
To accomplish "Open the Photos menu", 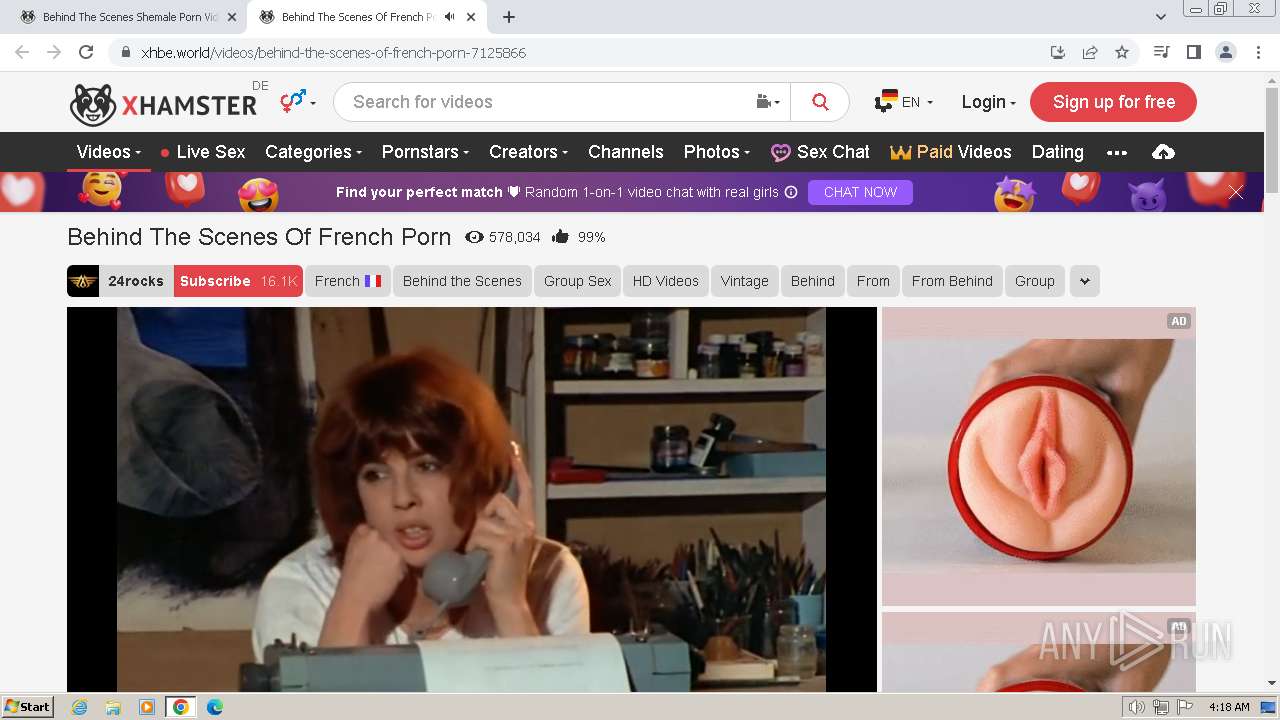I will point(717,152).
